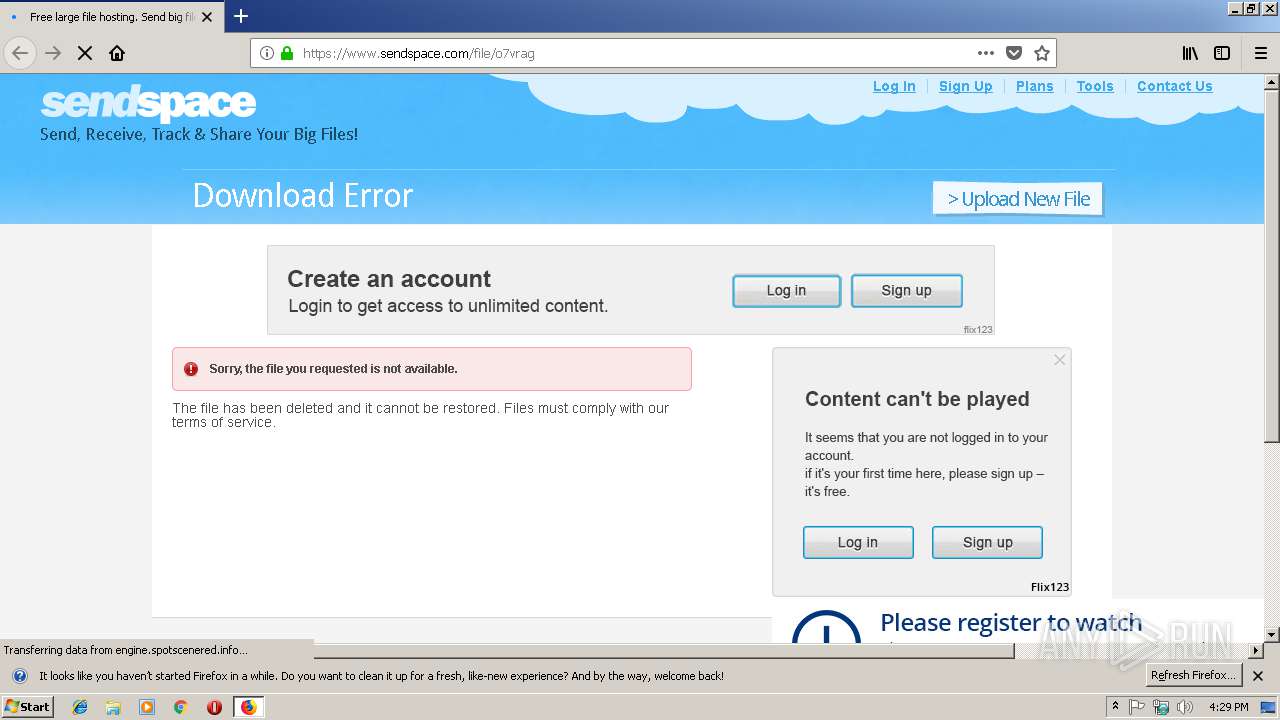Open the Firefox hamburger menu
The image size is (1280, 720).
point(1260,53)
